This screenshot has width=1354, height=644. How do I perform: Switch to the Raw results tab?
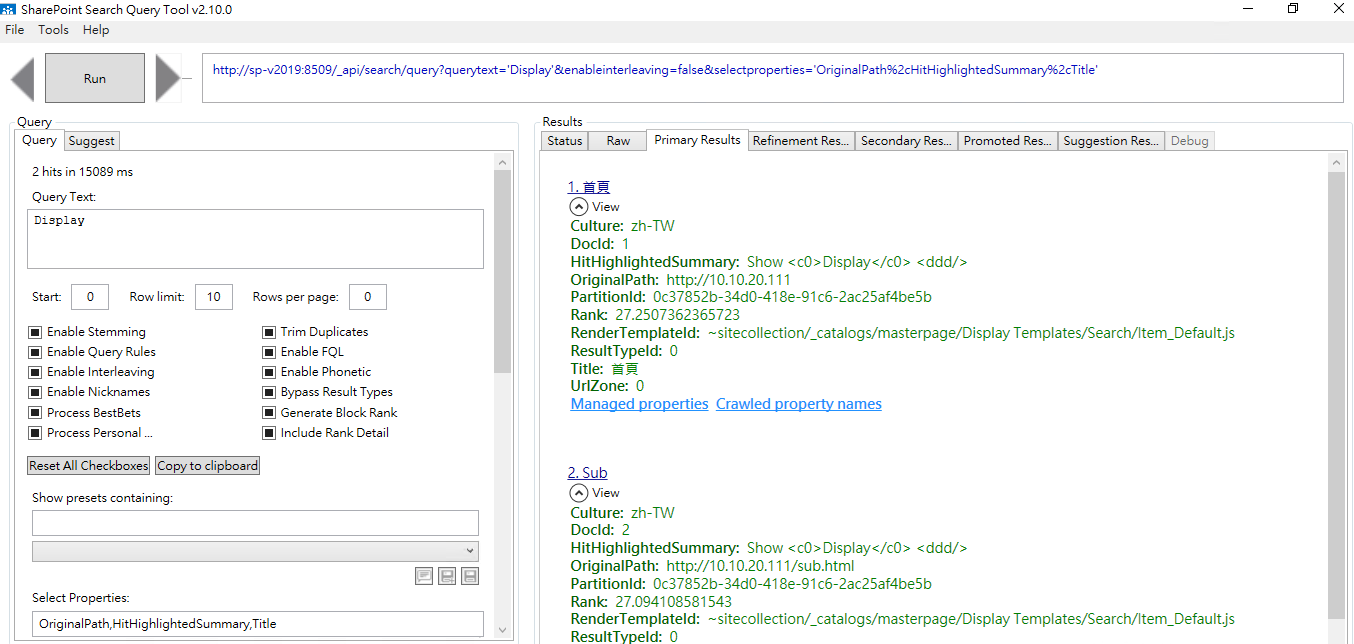[x=618, y=141]
